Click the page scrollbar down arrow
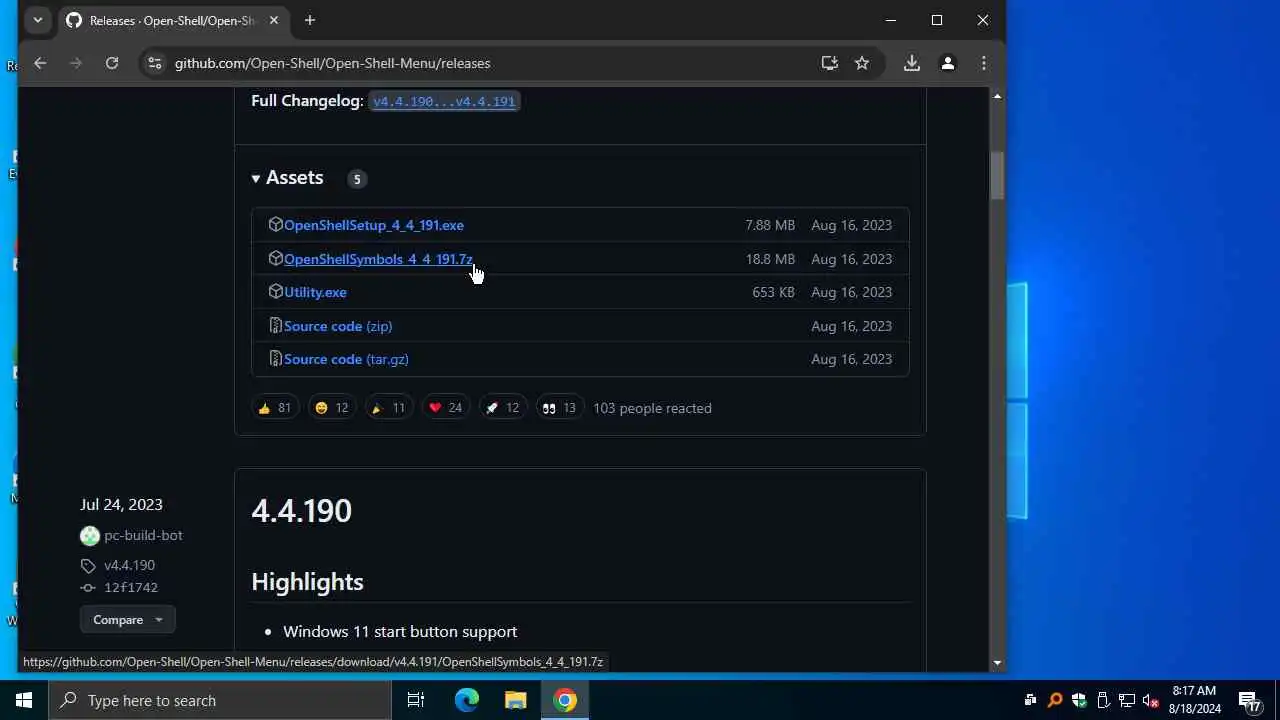Viewport: 1280px width, 720px height. [x=997, y=663]
